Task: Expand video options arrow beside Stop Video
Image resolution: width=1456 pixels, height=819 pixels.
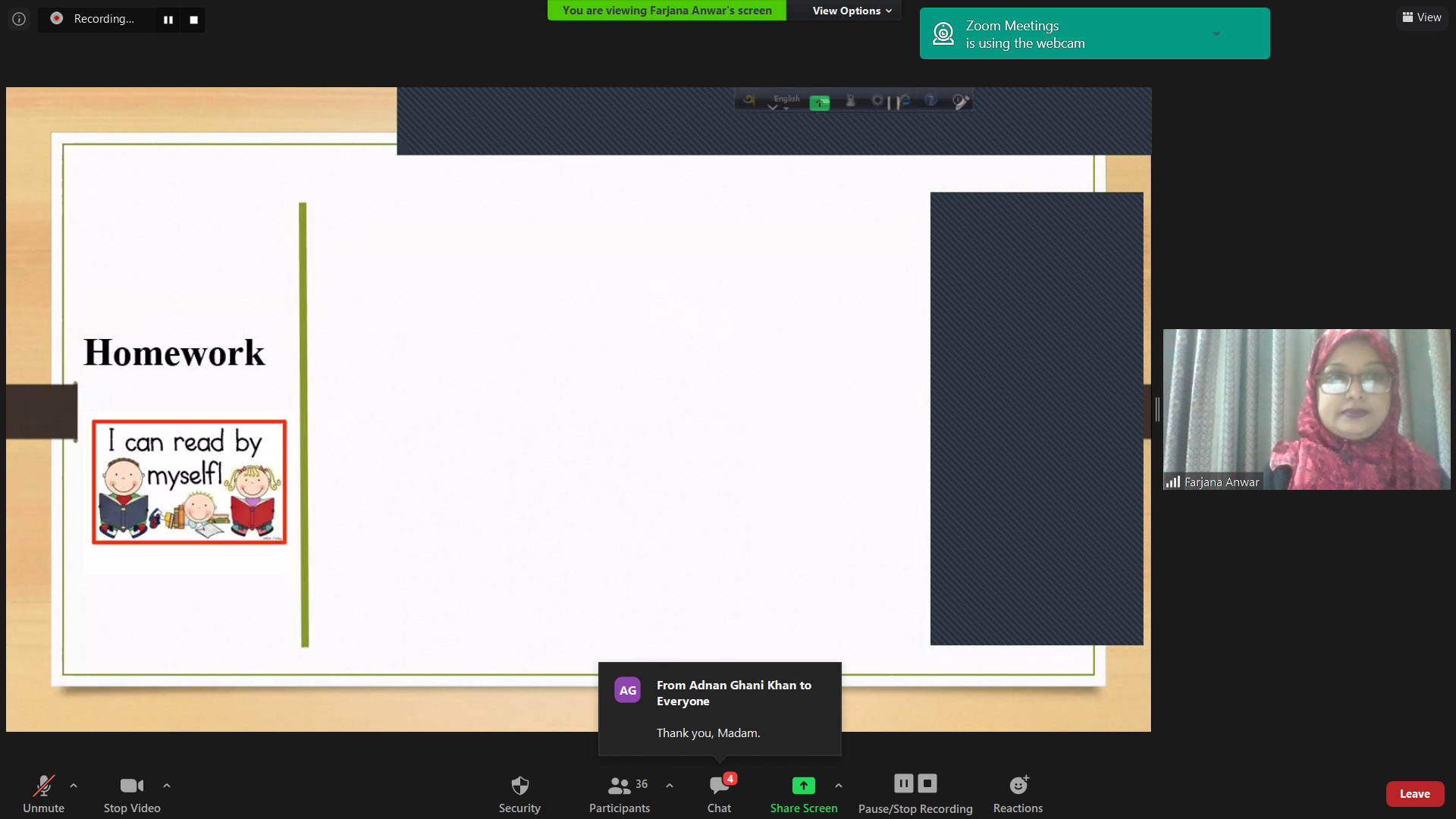Action: coord(167,786)
